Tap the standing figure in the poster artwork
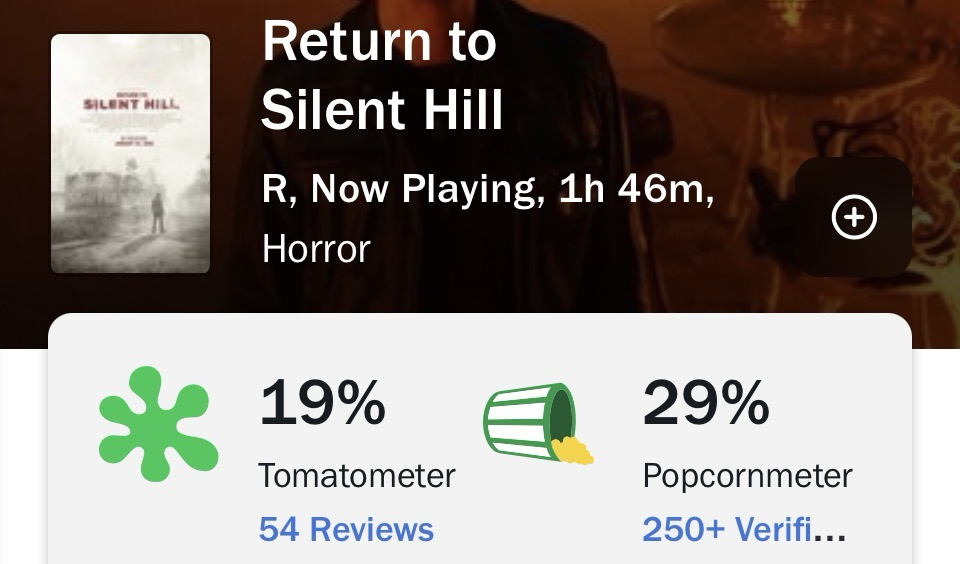 pyautogui.click(x=158, y=211)
